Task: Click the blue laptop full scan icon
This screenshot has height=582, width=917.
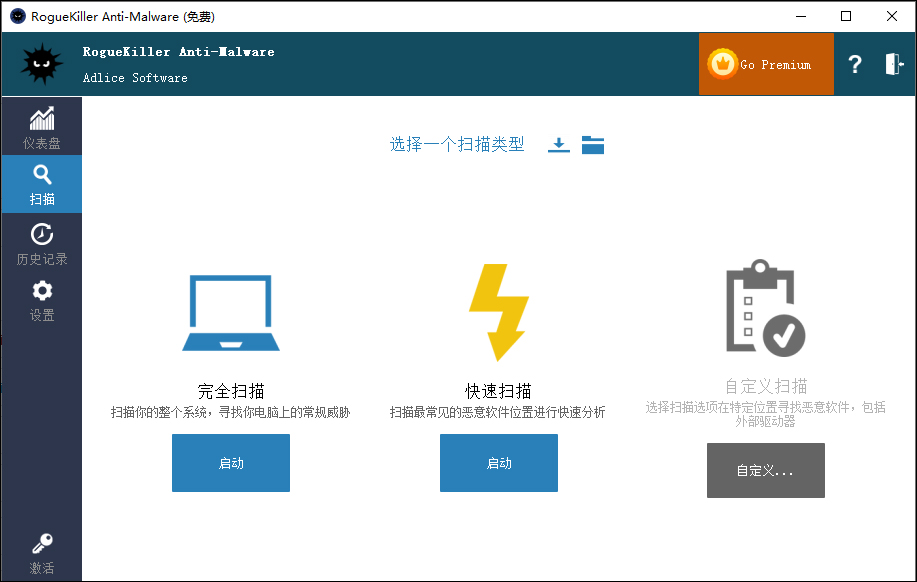Action: tap(231, 313)
